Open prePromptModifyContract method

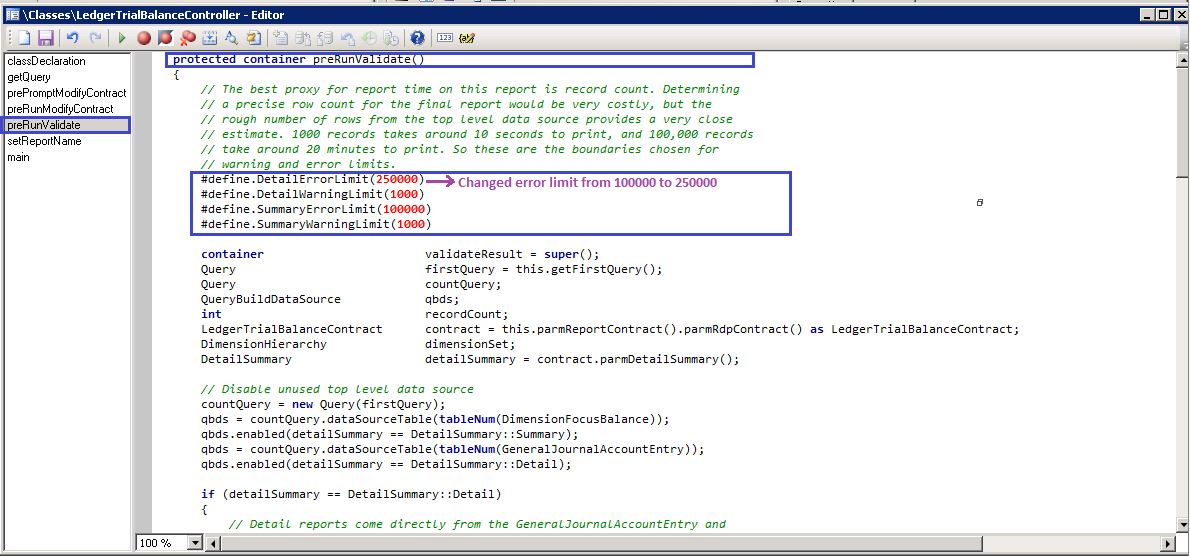pyautogui.click(x=67, y=93)
